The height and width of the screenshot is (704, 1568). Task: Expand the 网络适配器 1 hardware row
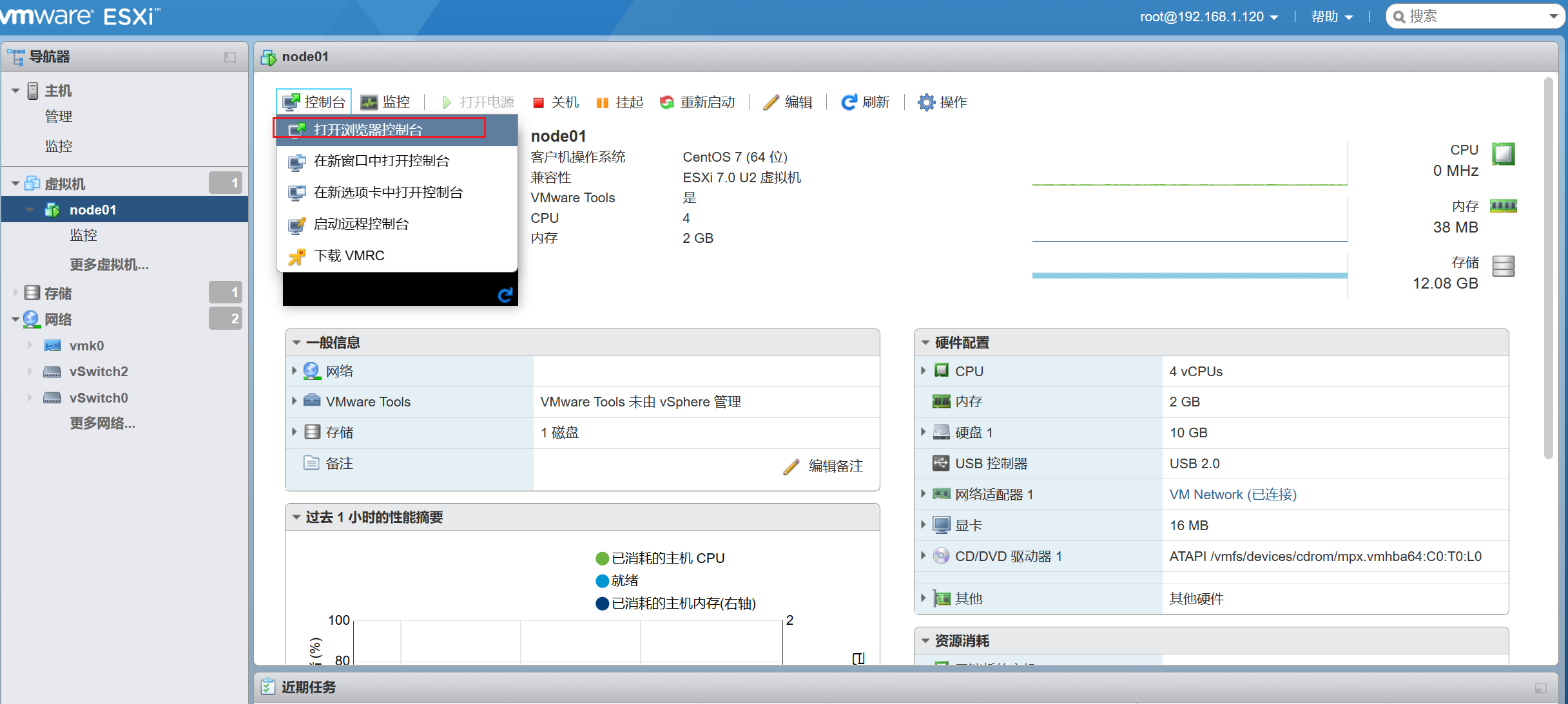(923, 494)
